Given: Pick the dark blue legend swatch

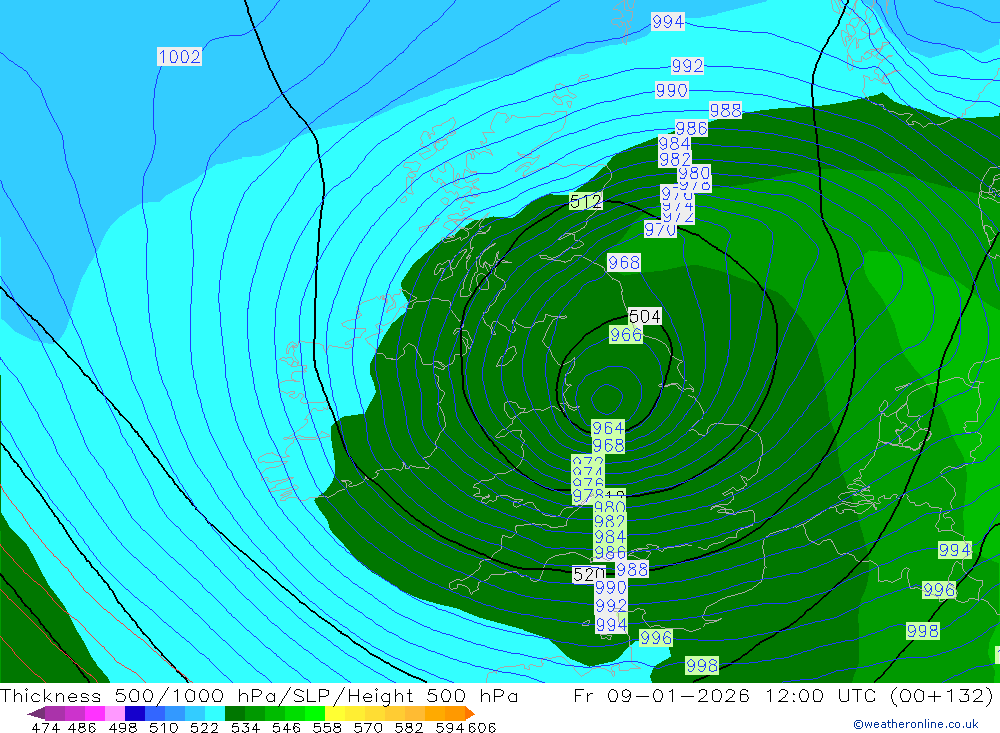Looking at the screenshot, I should (135, 713).
